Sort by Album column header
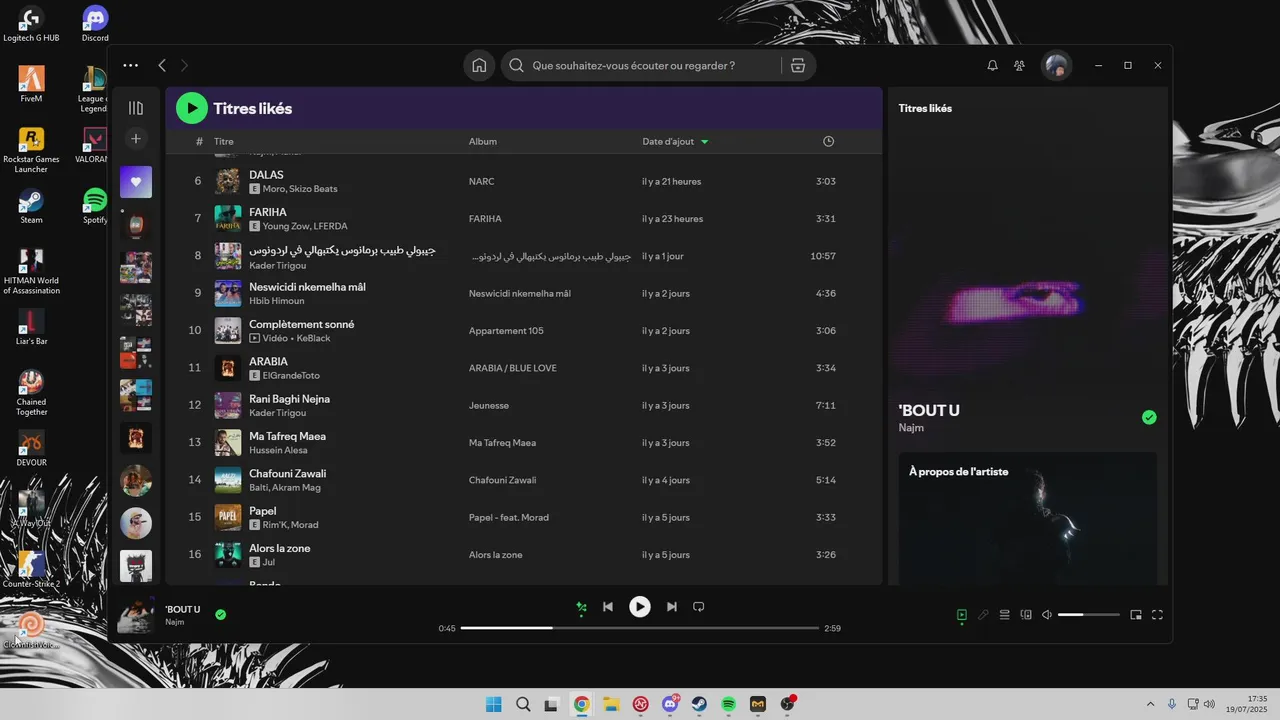Image resolution: width=1280 pixels, height=720 pixels. click(x=483, y=142)
